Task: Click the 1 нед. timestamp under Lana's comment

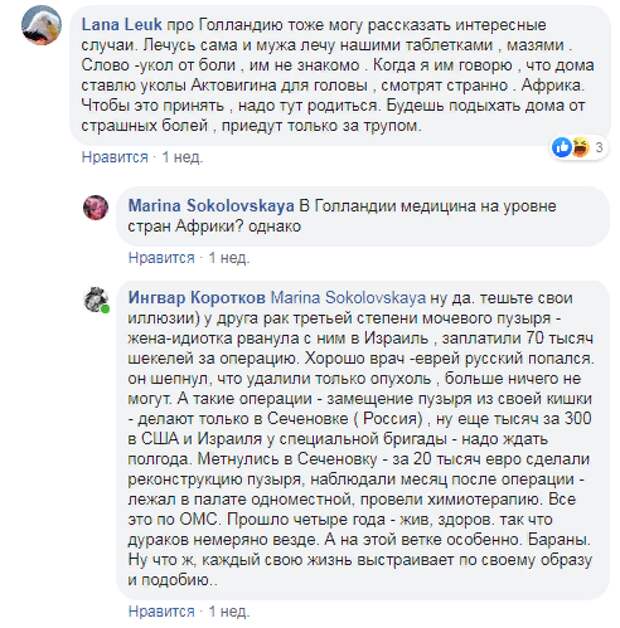Action: click(x=182, y=157)
